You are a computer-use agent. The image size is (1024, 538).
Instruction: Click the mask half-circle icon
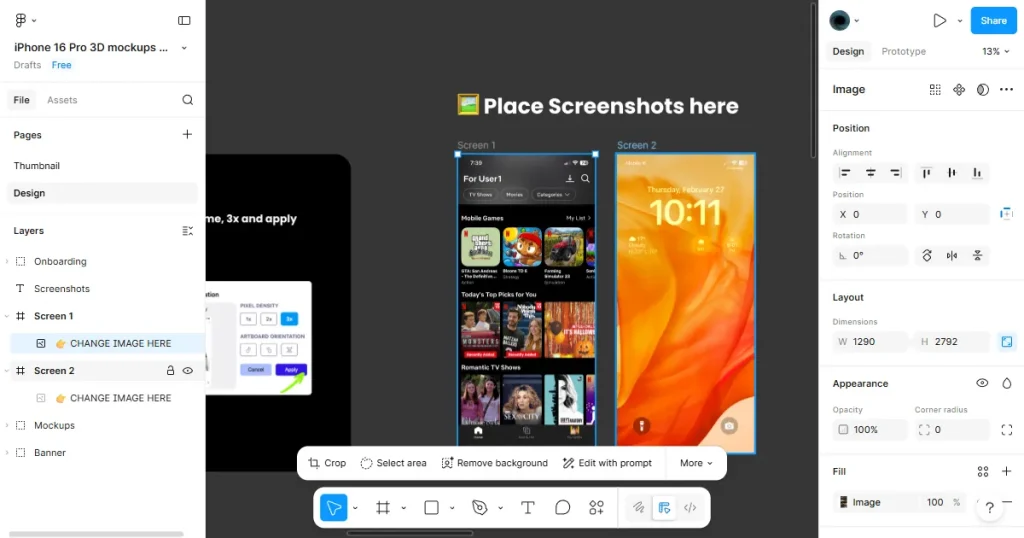(982, 89)
